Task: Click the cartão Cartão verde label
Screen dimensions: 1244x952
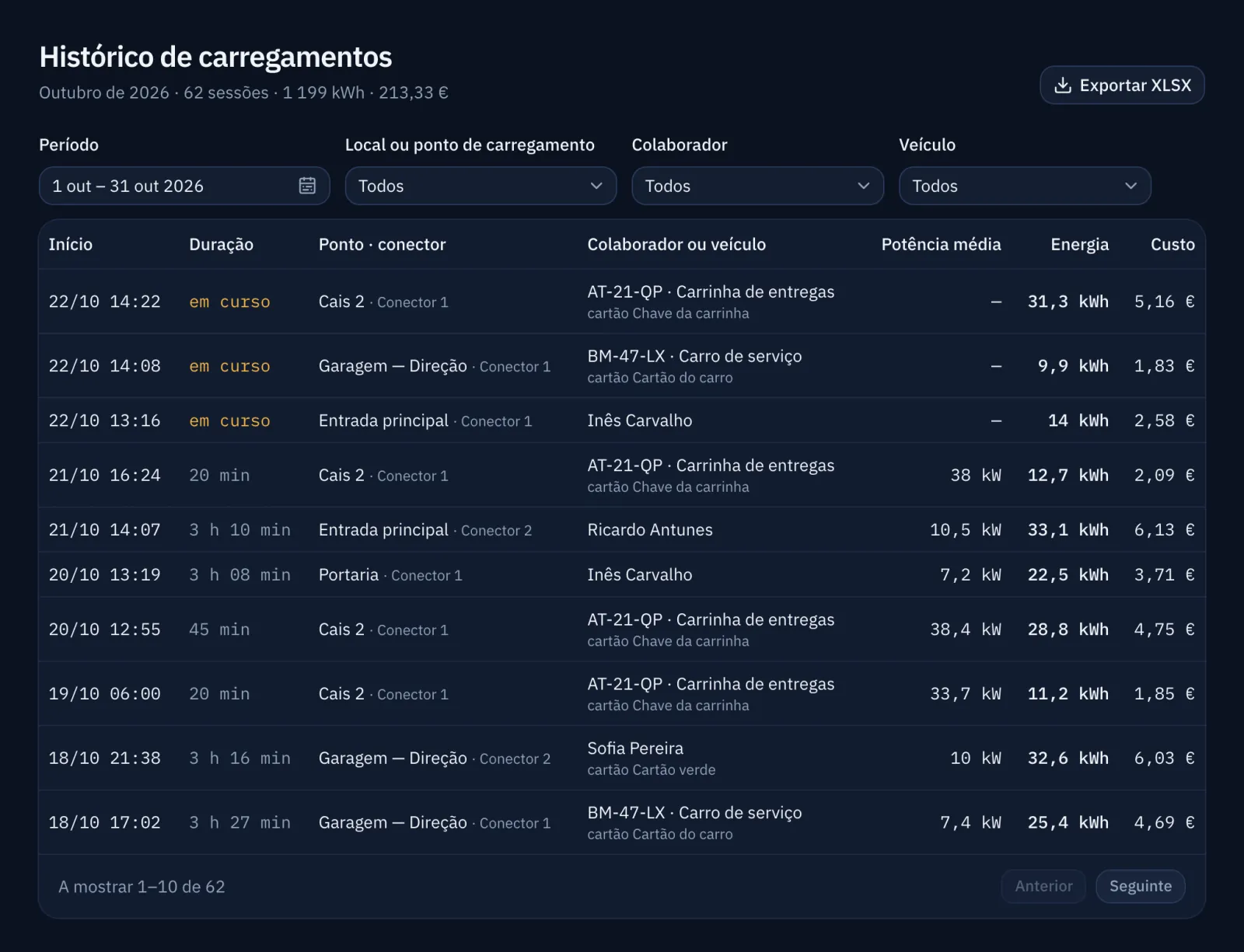Action: (x=651, y=770)
